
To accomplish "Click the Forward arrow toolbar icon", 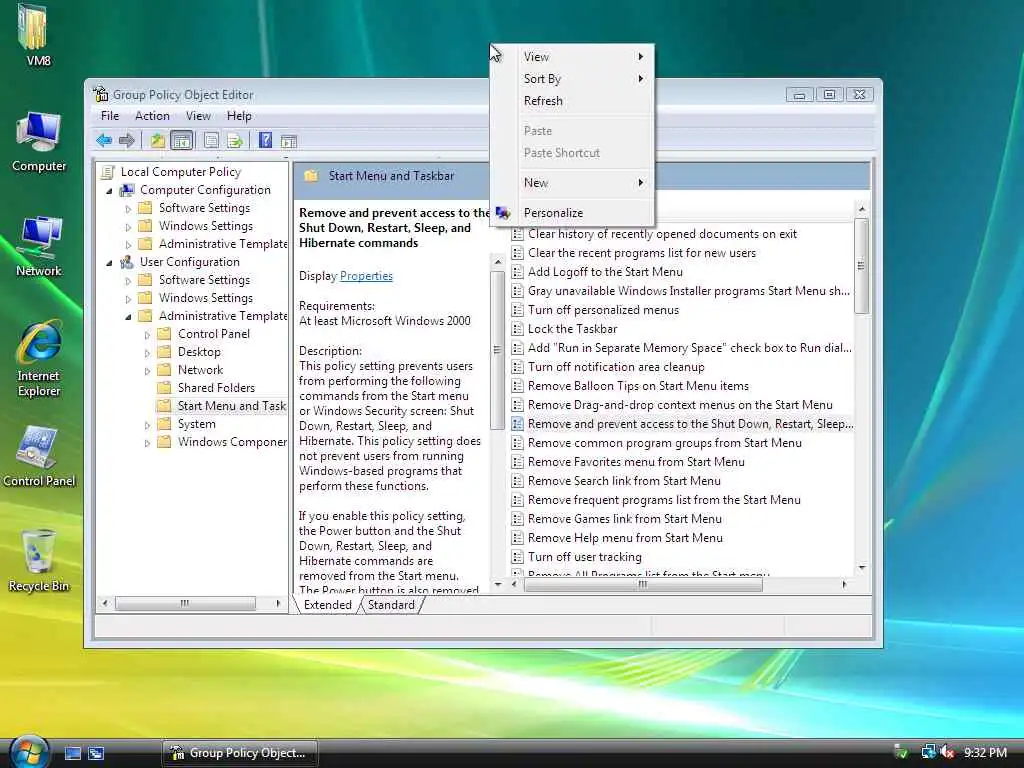I will (x=127, y=140).
